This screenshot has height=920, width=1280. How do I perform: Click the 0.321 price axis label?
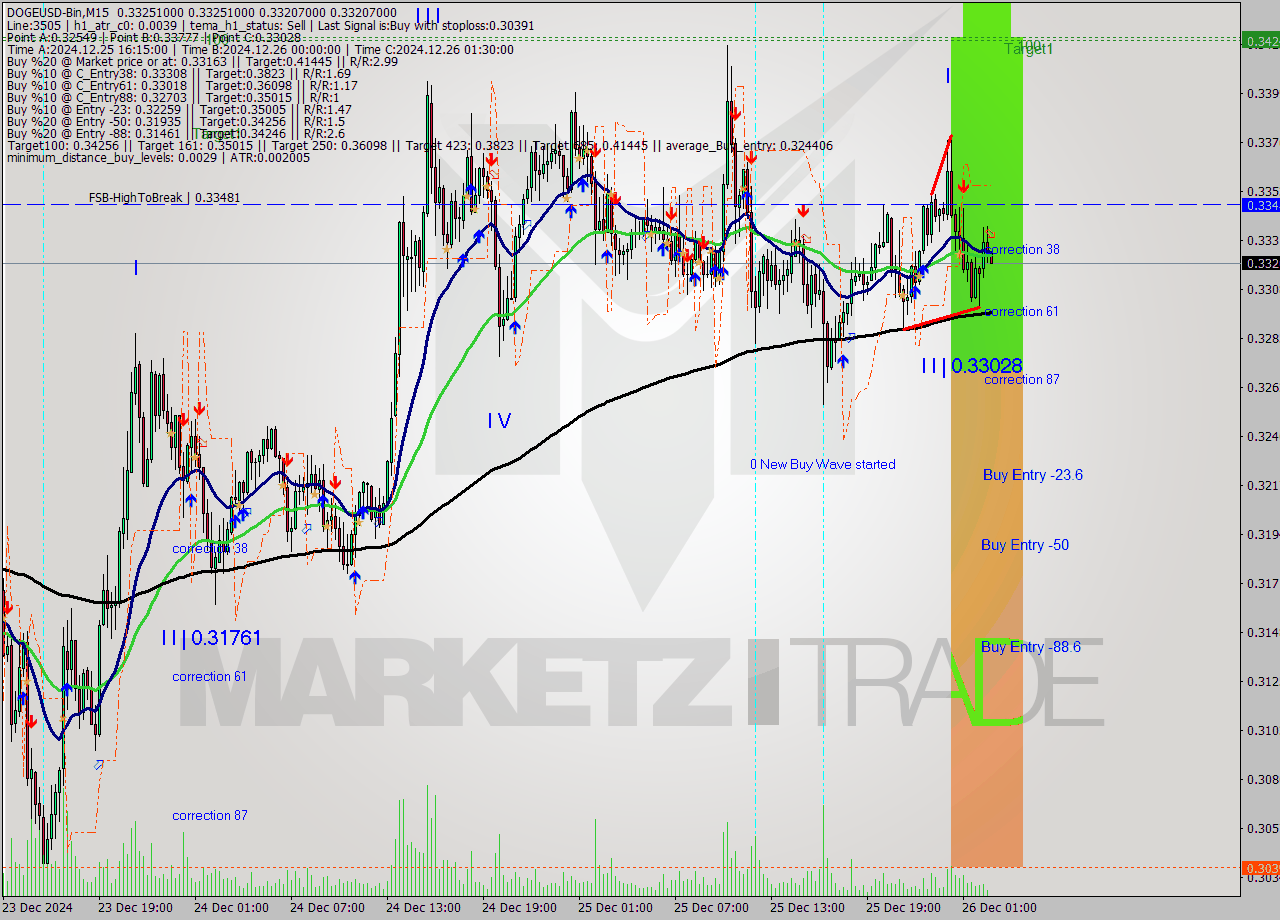(1261, 486)
